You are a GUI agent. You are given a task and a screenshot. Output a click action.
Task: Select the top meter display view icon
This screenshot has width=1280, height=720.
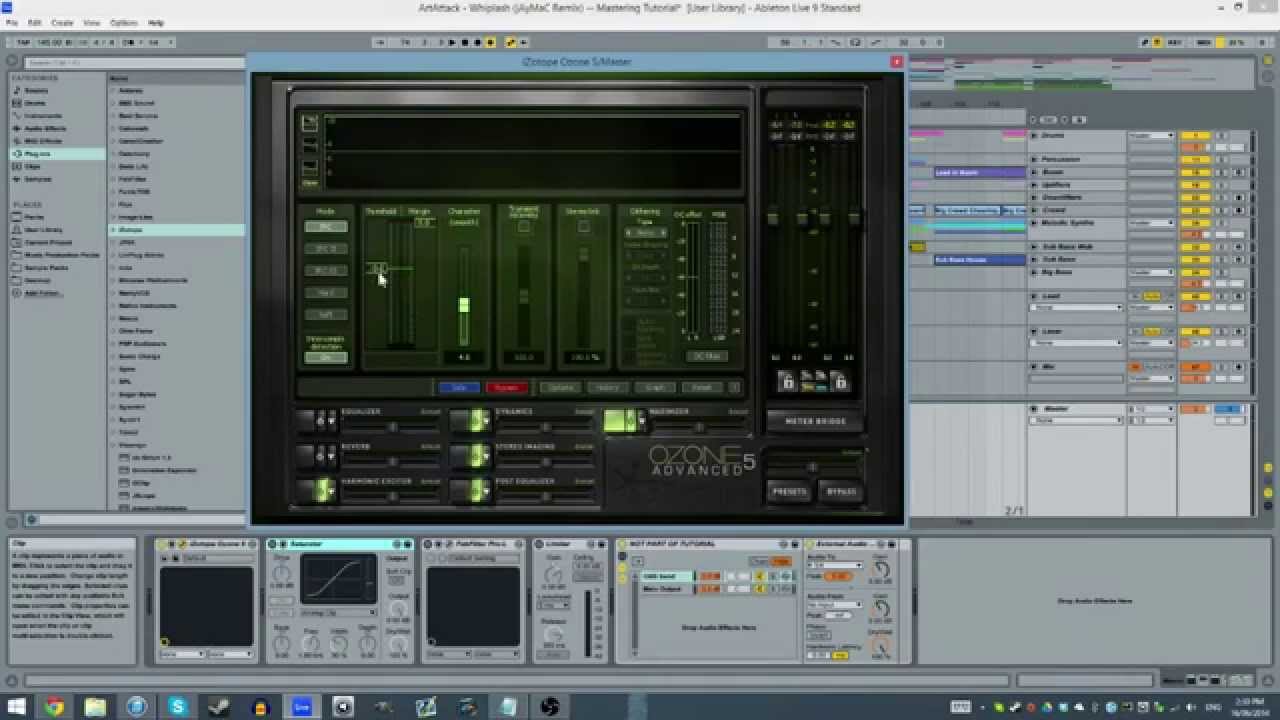(310, 124)
